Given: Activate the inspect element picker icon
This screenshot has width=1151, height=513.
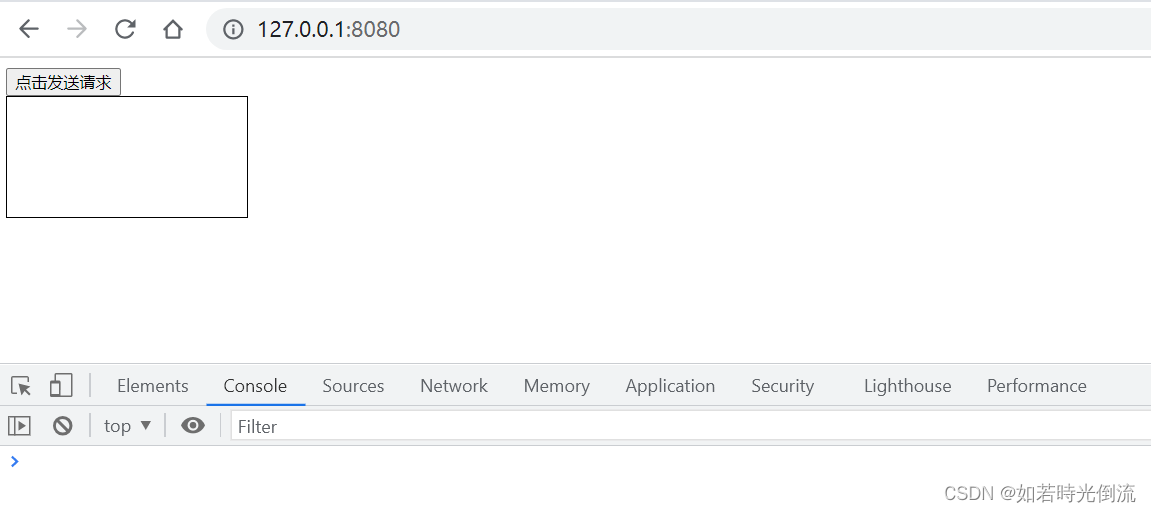Looking at the screenshot, I should click(x=21, y=386).
